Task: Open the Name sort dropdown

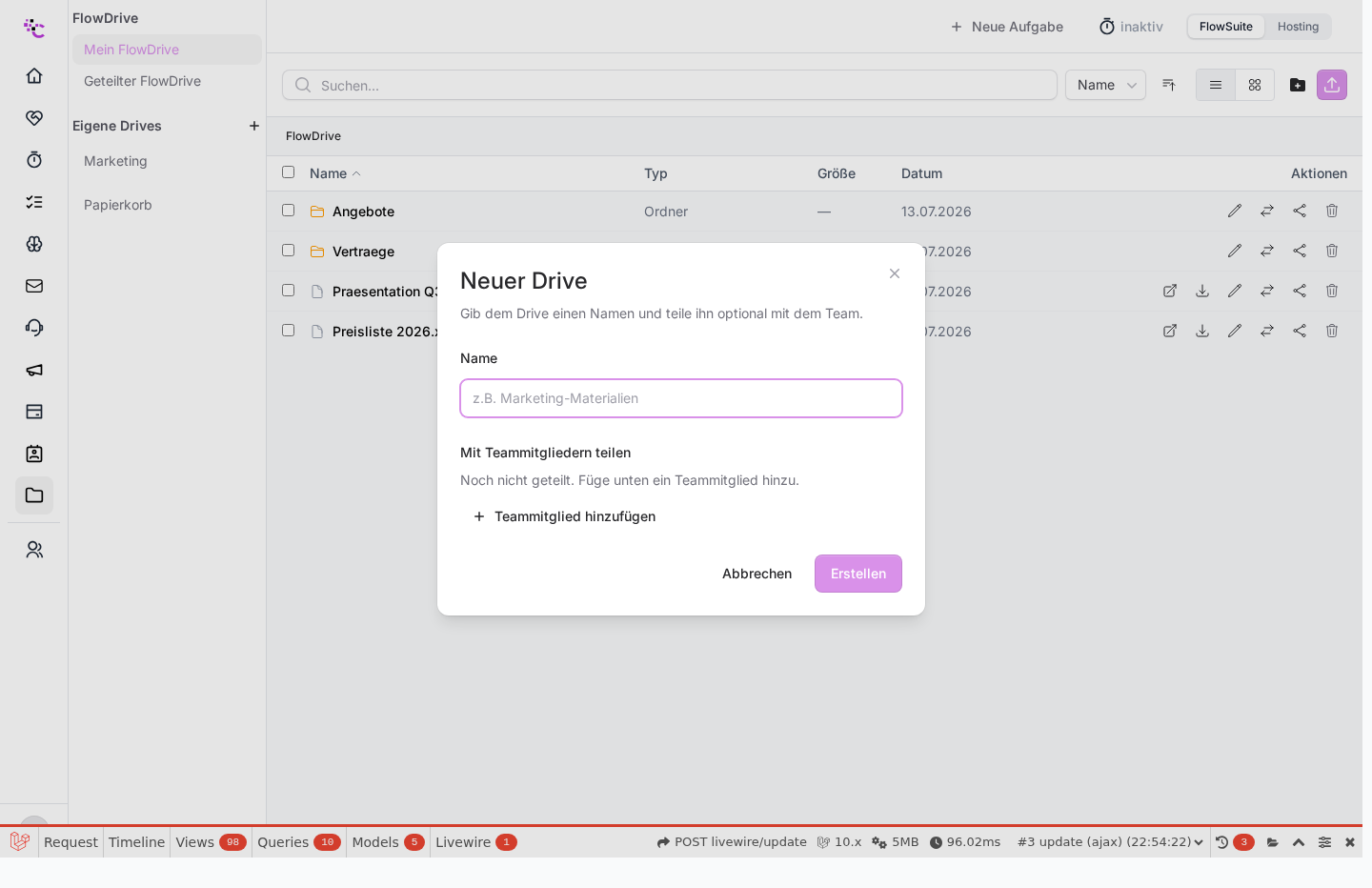Action: 1105,85
